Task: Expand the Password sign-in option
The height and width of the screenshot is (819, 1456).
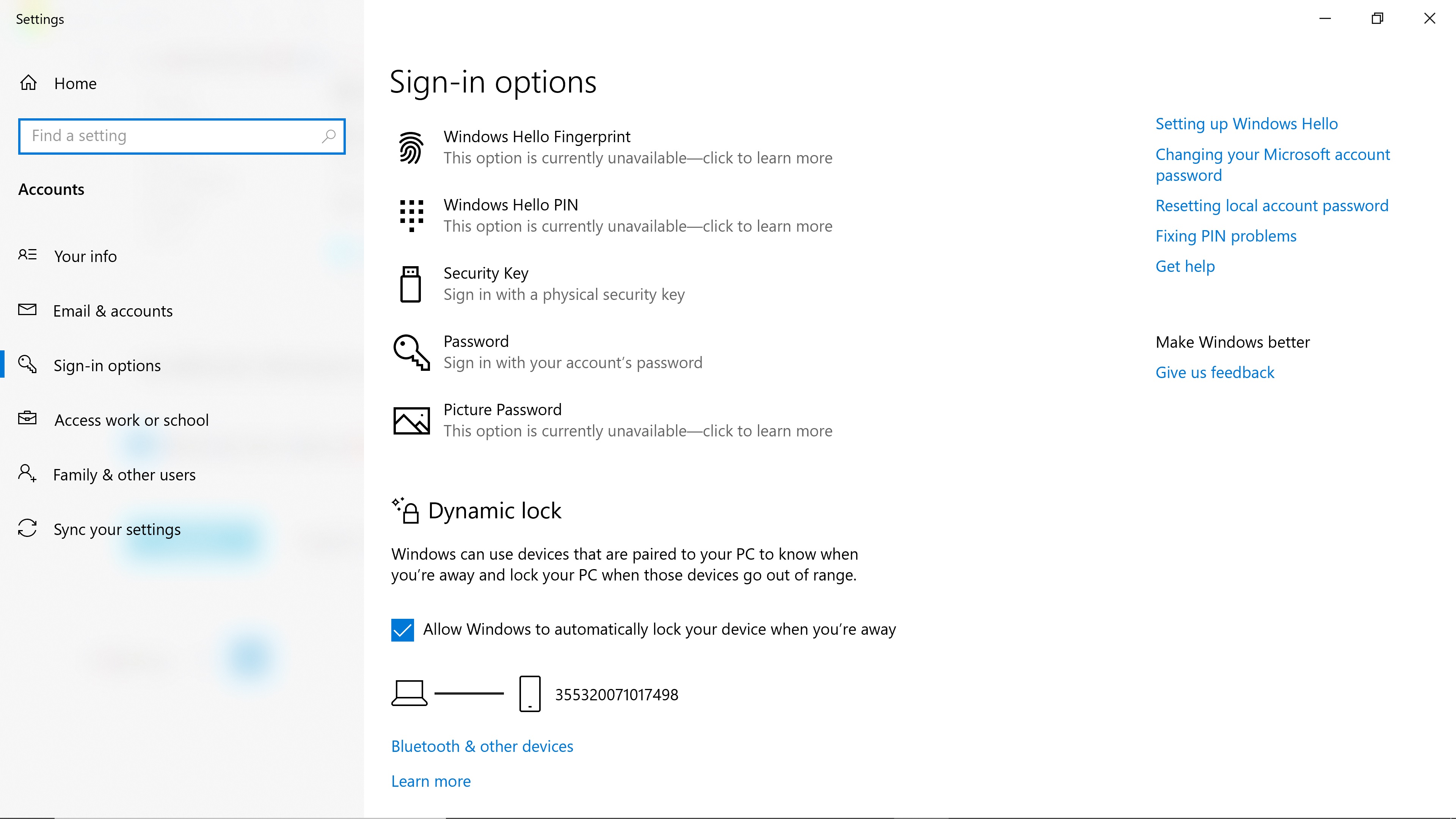Action: [x=572, y=352]
